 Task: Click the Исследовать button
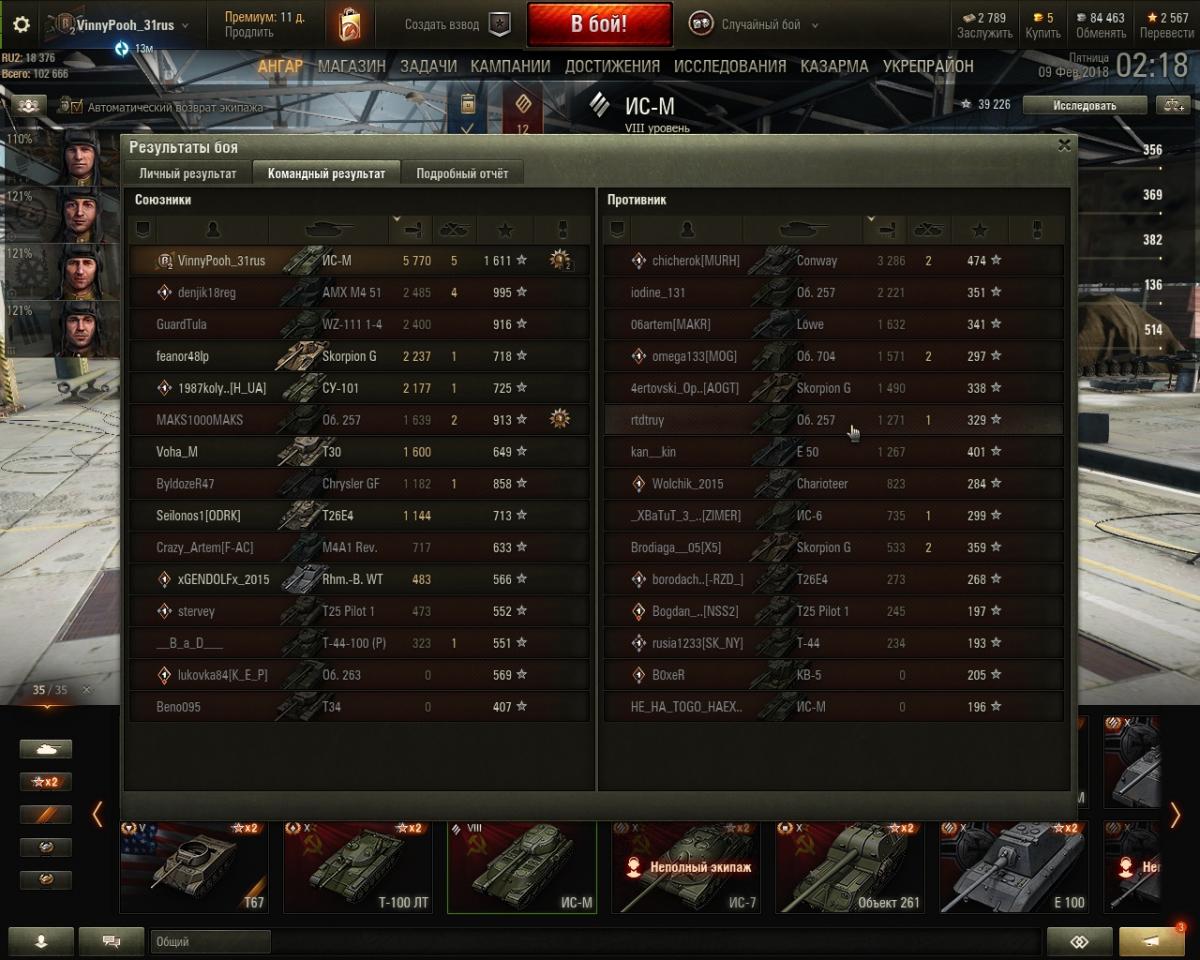1084,105
